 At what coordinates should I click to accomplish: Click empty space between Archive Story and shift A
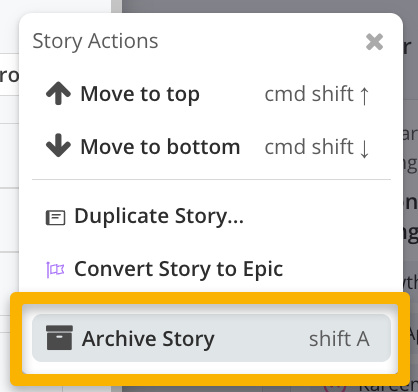[262, 338]
